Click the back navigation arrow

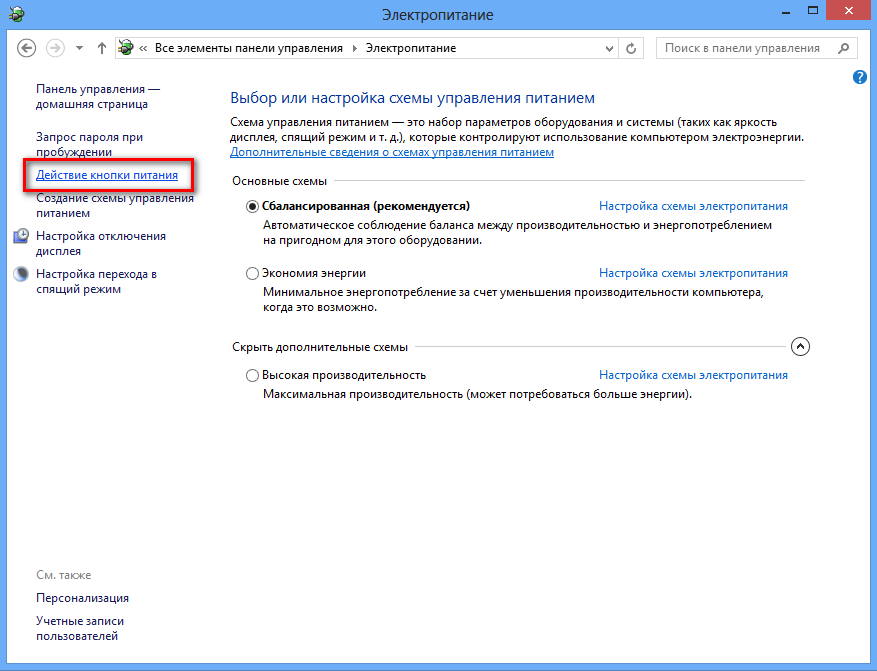coord(27,48)
